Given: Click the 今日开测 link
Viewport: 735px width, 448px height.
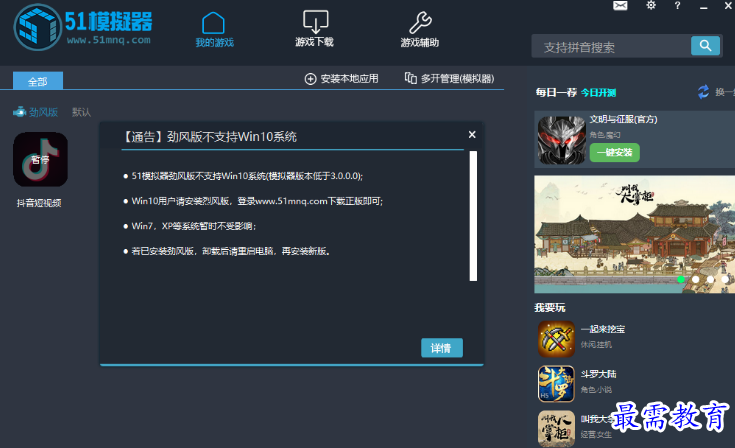Looking at the screenshot, I should pyautogui.click(x=599, y=93).
